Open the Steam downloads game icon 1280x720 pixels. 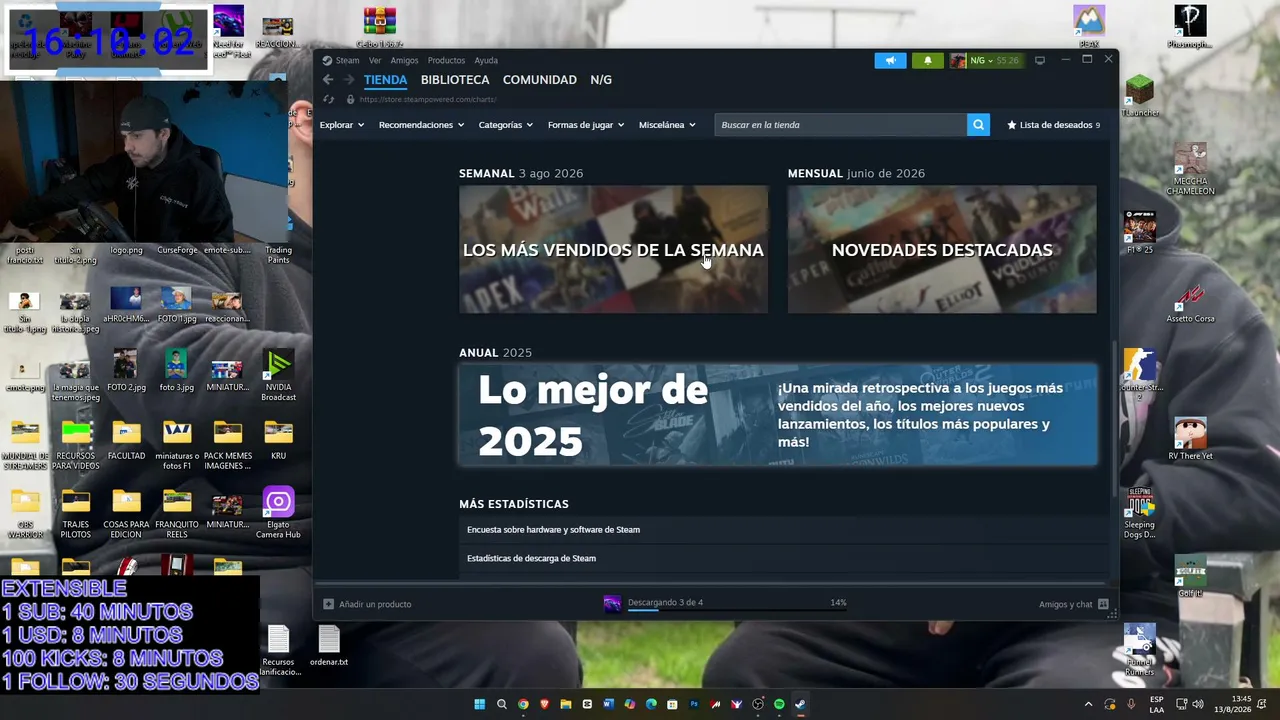pyautogui.click(x=612, y=603)
